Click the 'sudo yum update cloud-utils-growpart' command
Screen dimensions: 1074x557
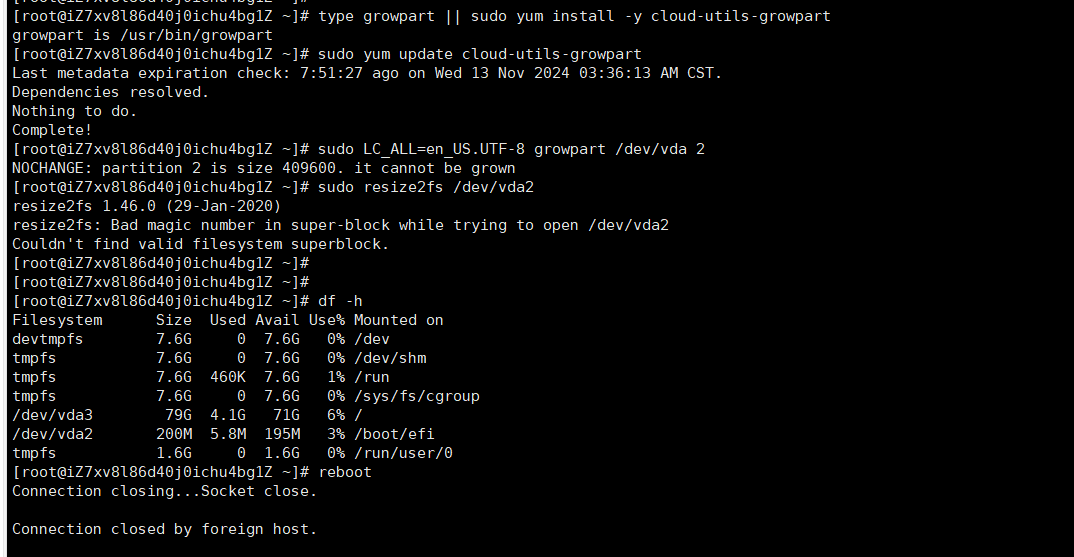click(x=479, y=54)
